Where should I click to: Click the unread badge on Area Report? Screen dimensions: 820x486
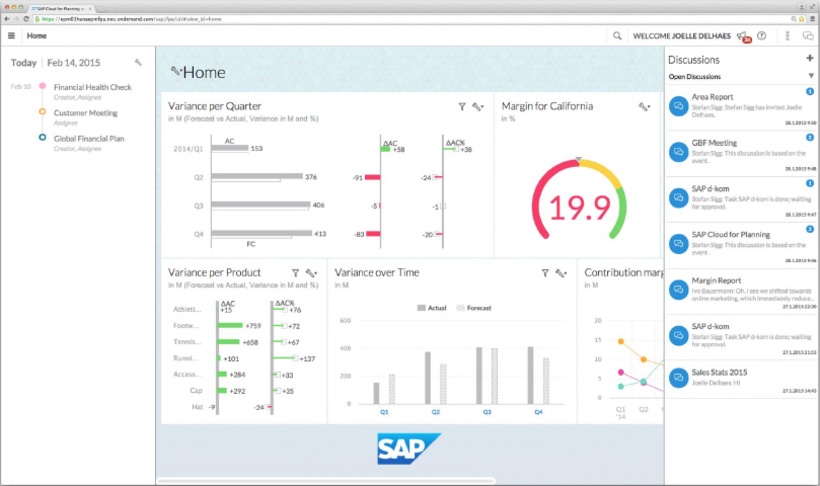coord(810,92)
